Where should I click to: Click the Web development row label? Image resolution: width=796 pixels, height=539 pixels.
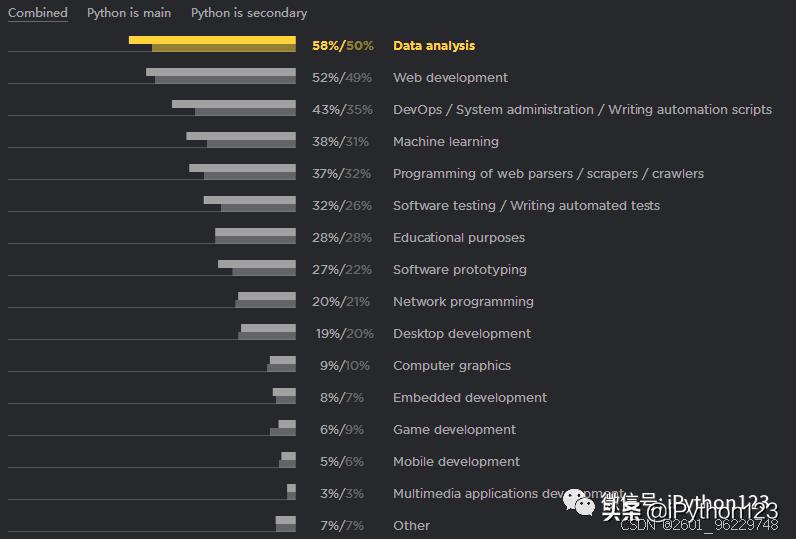coord(450,78)
